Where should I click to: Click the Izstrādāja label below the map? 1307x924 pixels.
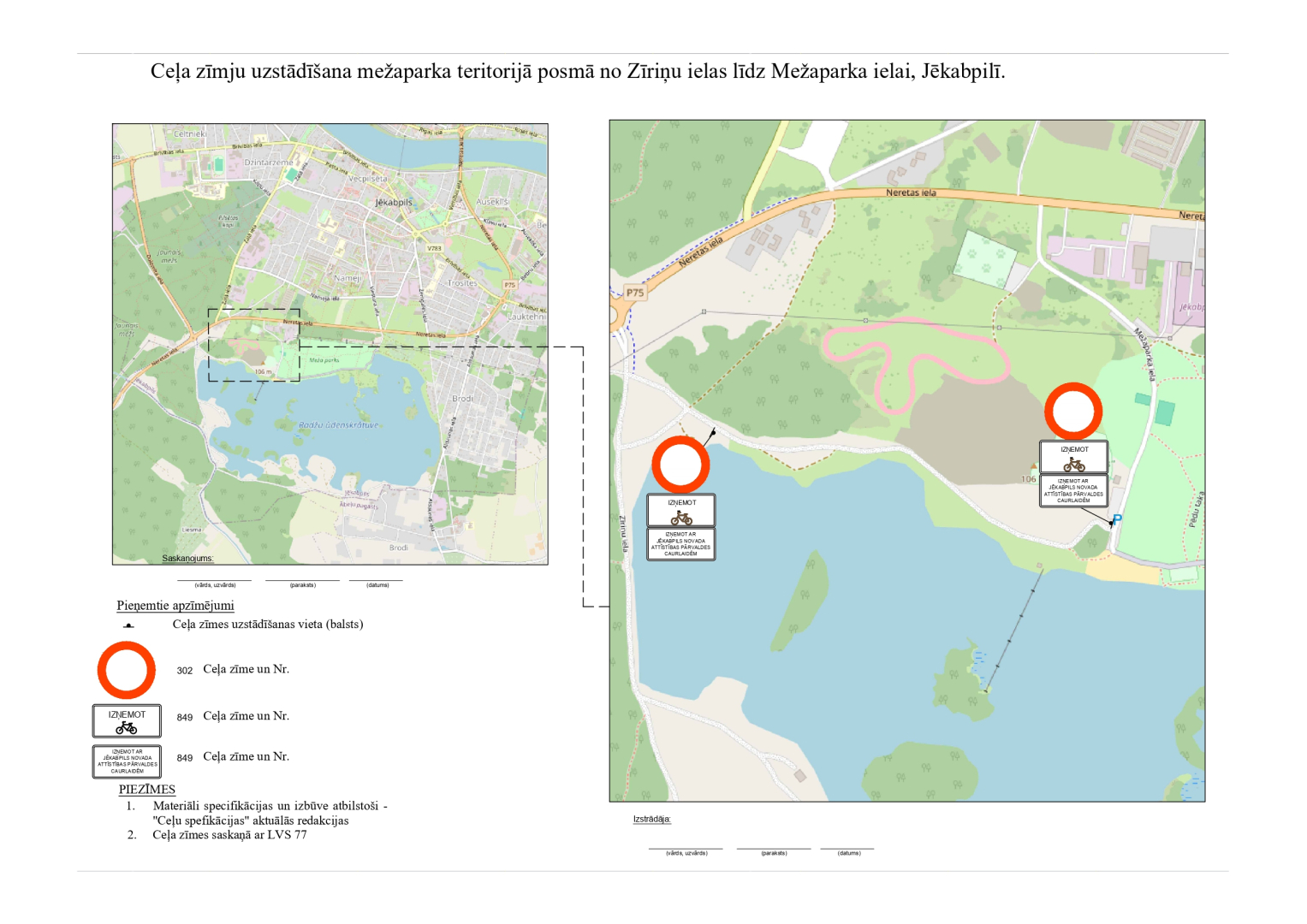click(x=652, y=820)
